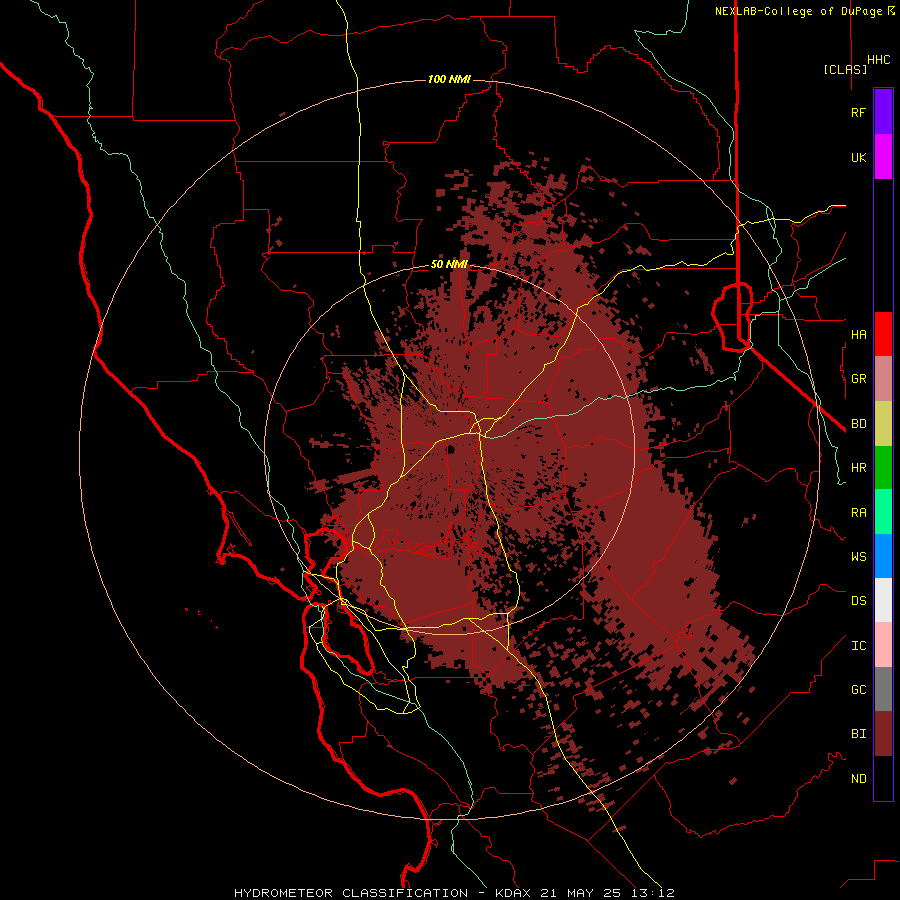
Task: Click the 'DS' legend label
Action: (x=859, y=601)
